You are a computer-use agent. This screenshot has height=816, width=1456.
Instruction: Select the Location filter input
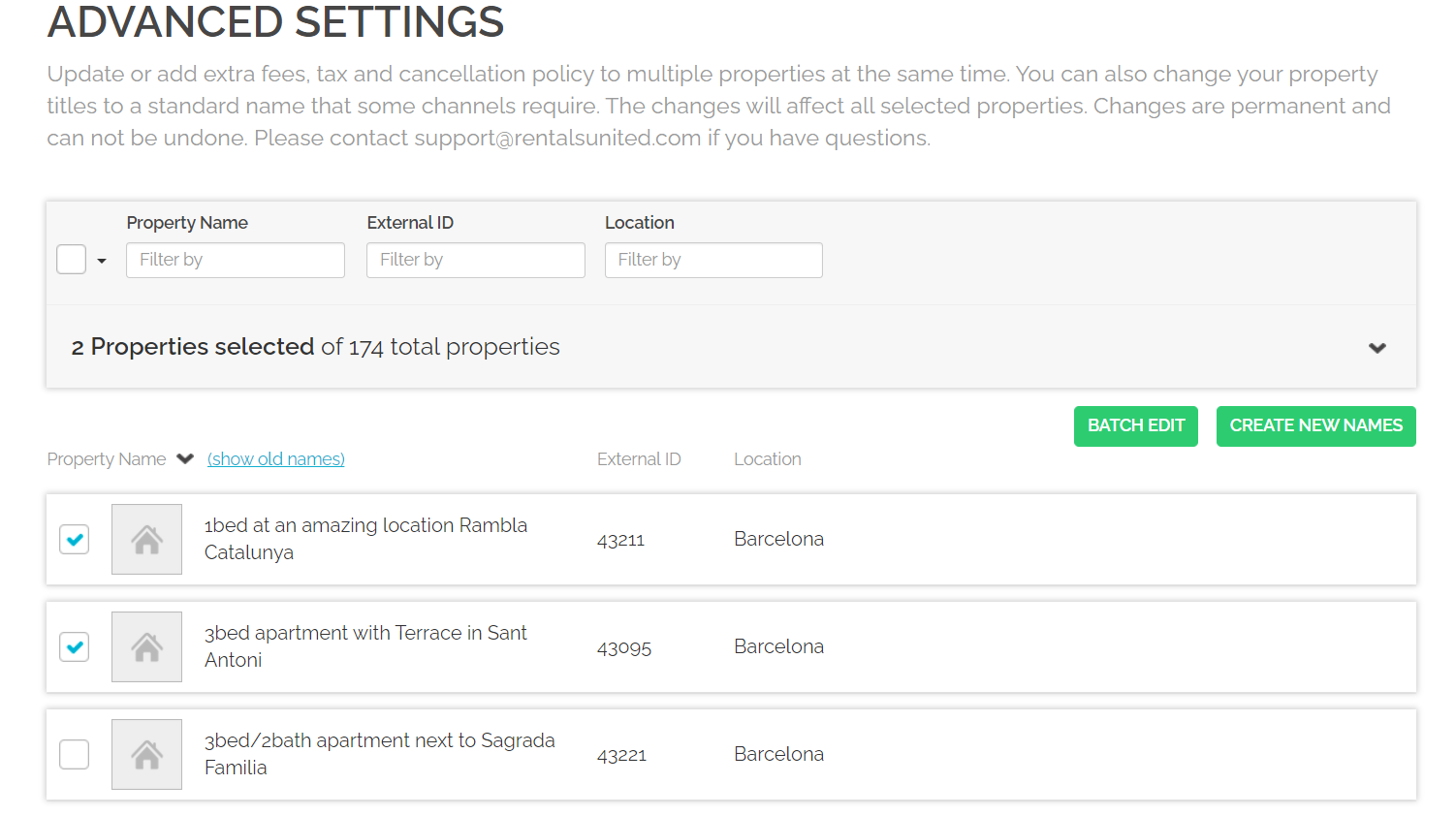pyautogui.click(x=713, y=260)
